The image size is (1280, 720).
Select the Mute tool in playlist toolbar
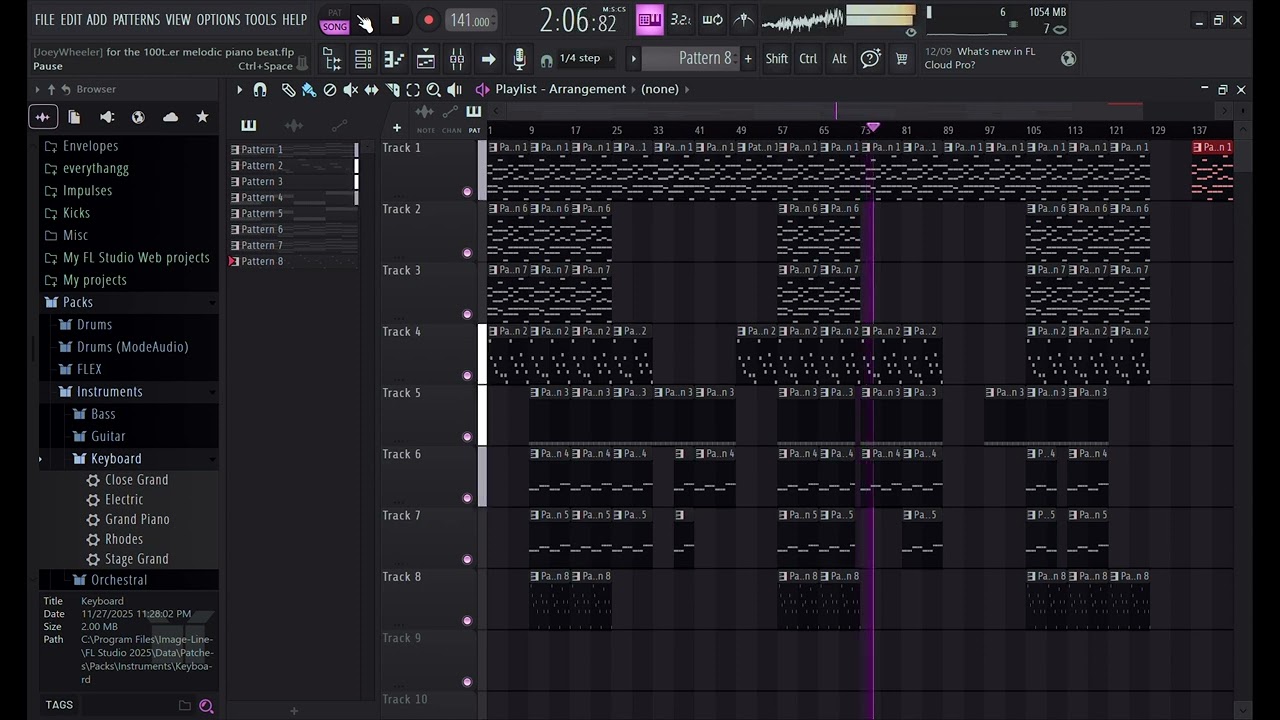(350, 90)
